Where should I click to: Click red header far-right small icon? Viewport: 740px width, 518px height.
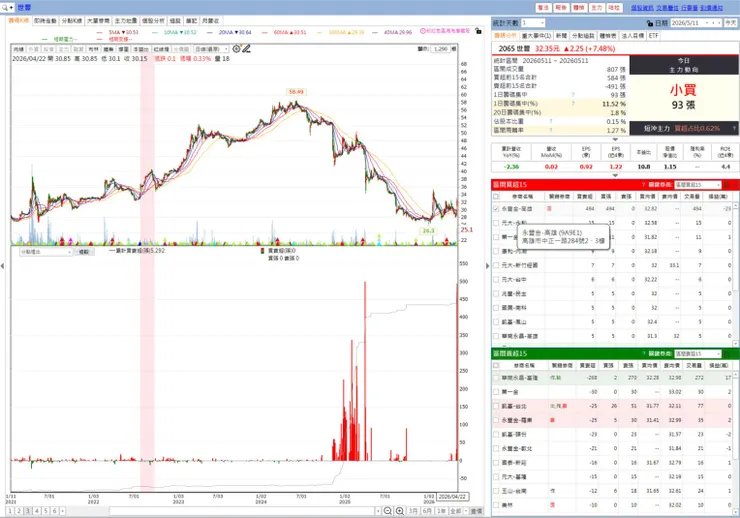coord(727,185)
